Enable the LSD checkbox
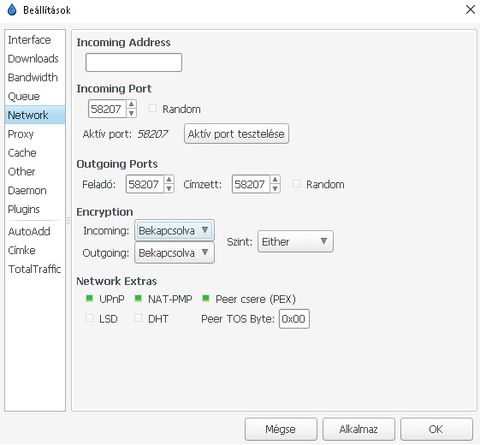Image resolution: width=480 pixels, height=445 pixels. [x=89, y=318]
